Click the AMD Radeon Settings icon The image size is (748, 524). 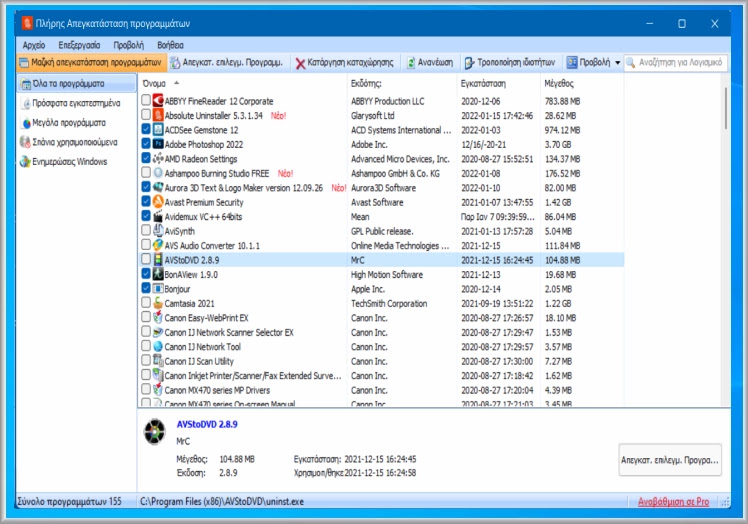coord(158,158)
